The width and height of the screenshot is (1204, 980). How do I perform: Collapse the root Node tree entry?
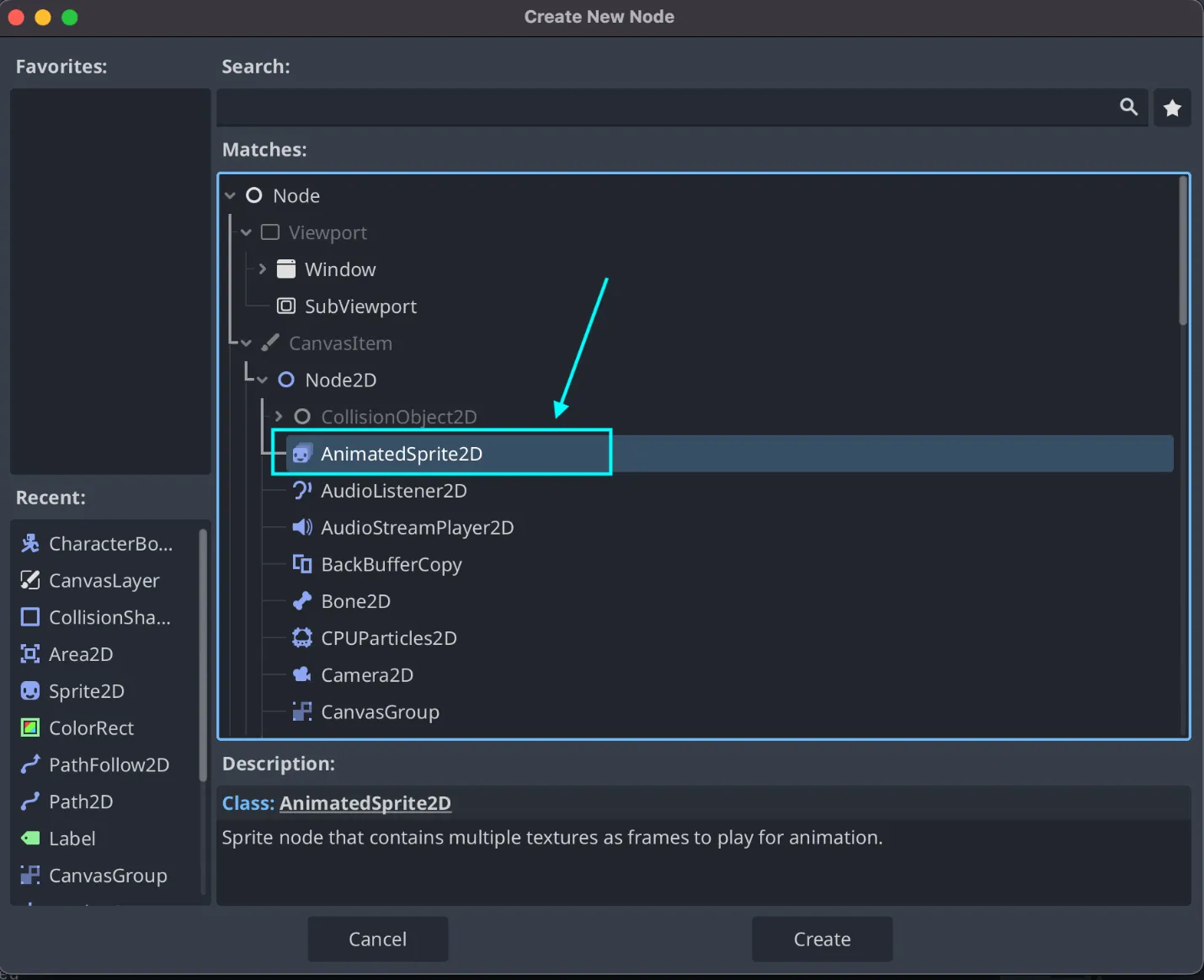230,195
